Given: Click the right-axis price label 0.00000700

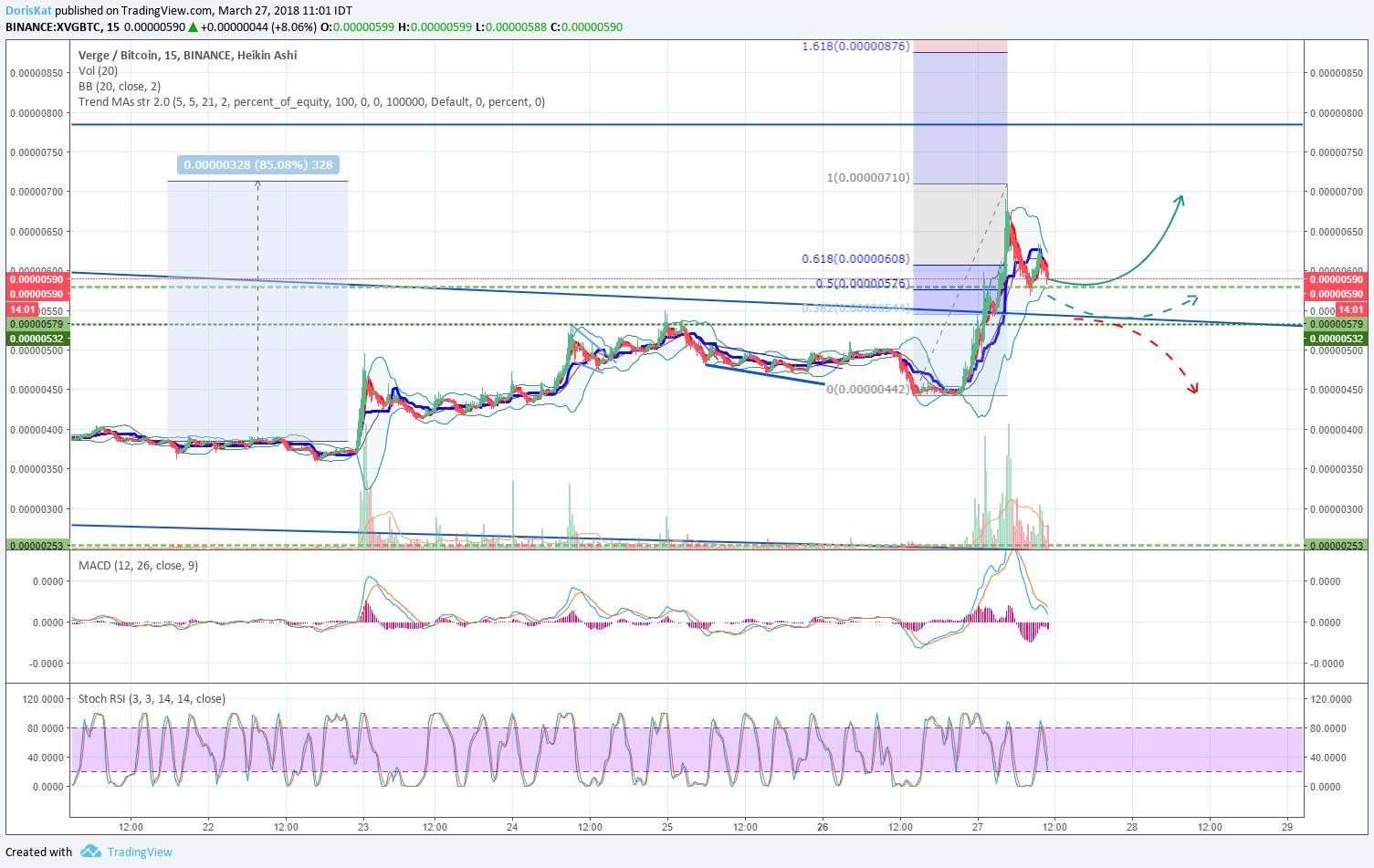Looking at the screenshot, I should click(x=1337, y=192).
